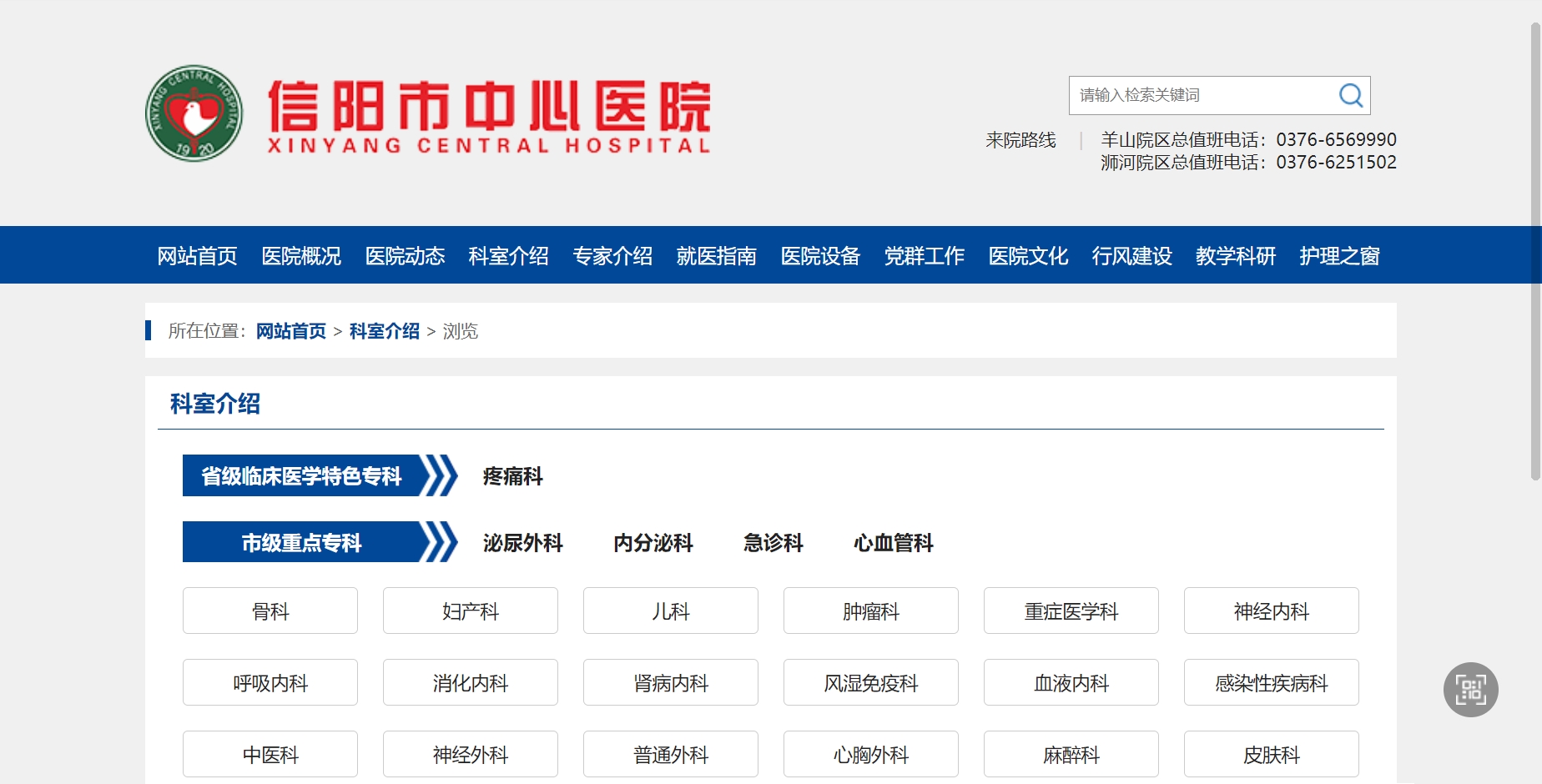Image resolution: width=1542 pixels, height=784 pixels.
Task: Open the 疼痛科 department link
Action: pyautogui.click(x=512, y=476)
